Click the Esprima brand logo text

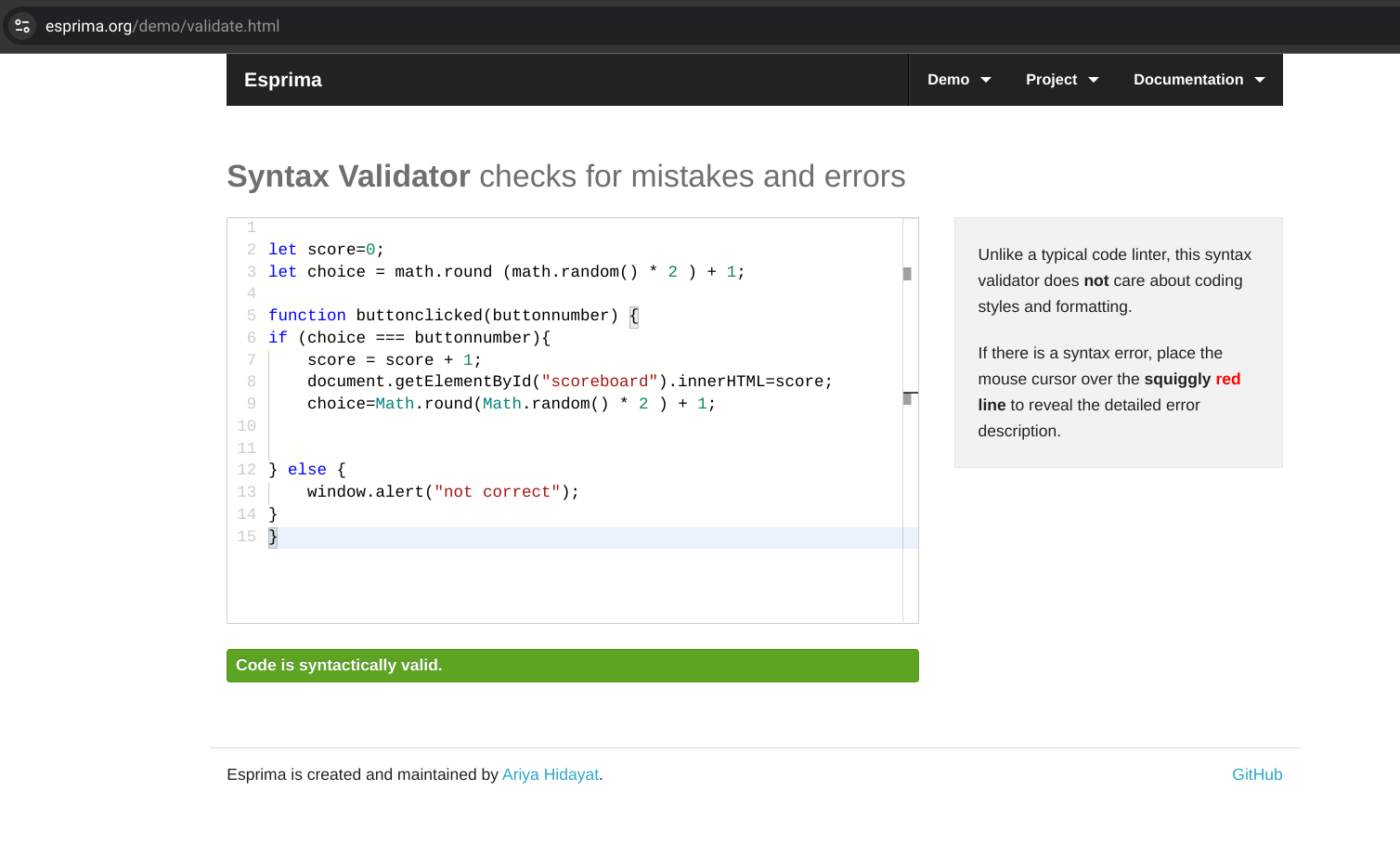(x=283, y=80)
